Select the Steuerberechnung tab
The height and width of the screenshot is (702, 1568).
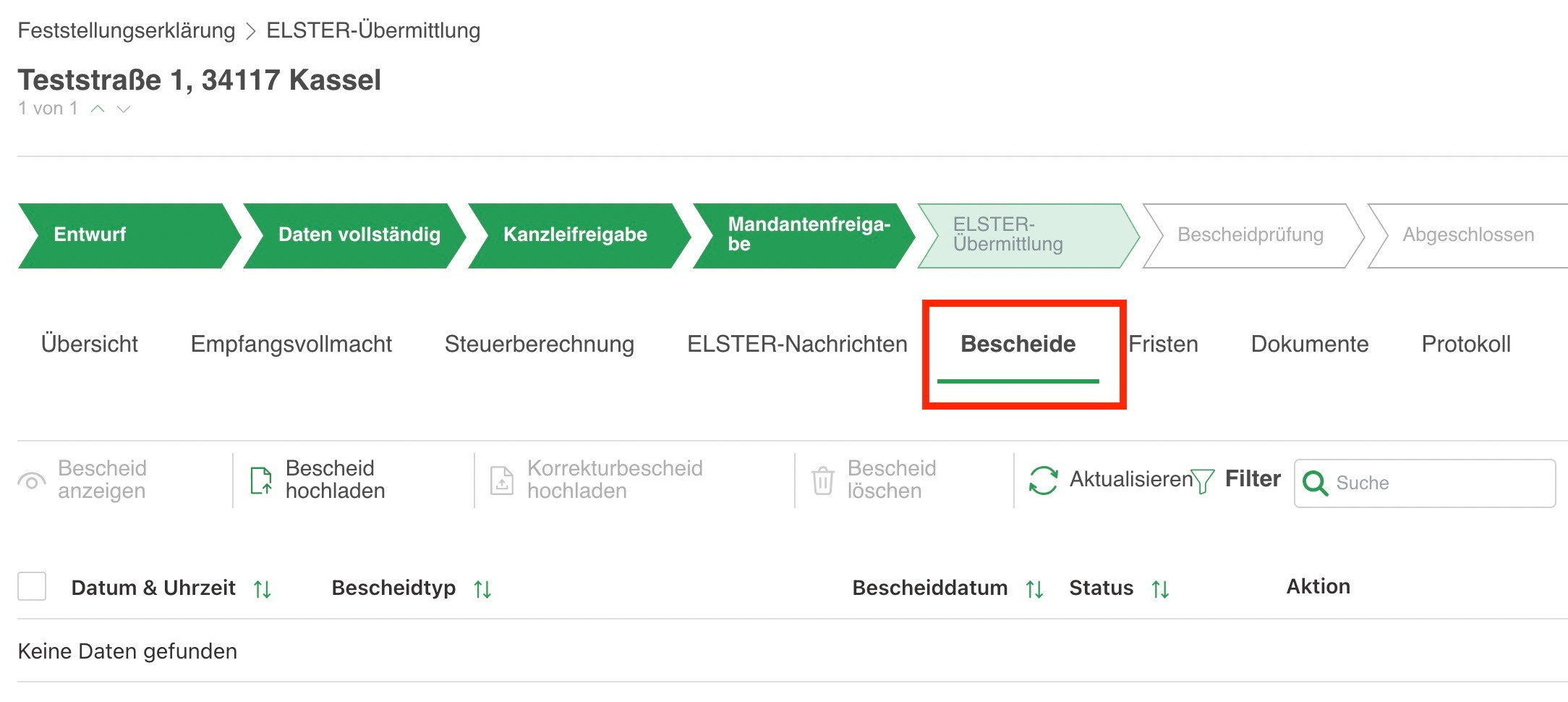540,344
